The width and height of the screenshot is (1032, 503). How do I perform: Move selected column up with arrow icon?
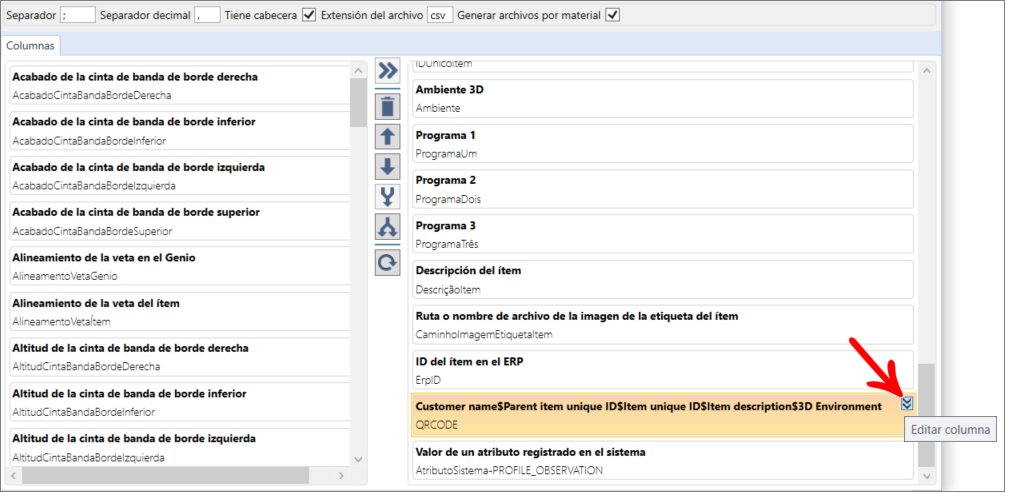[x=387, y=137]
